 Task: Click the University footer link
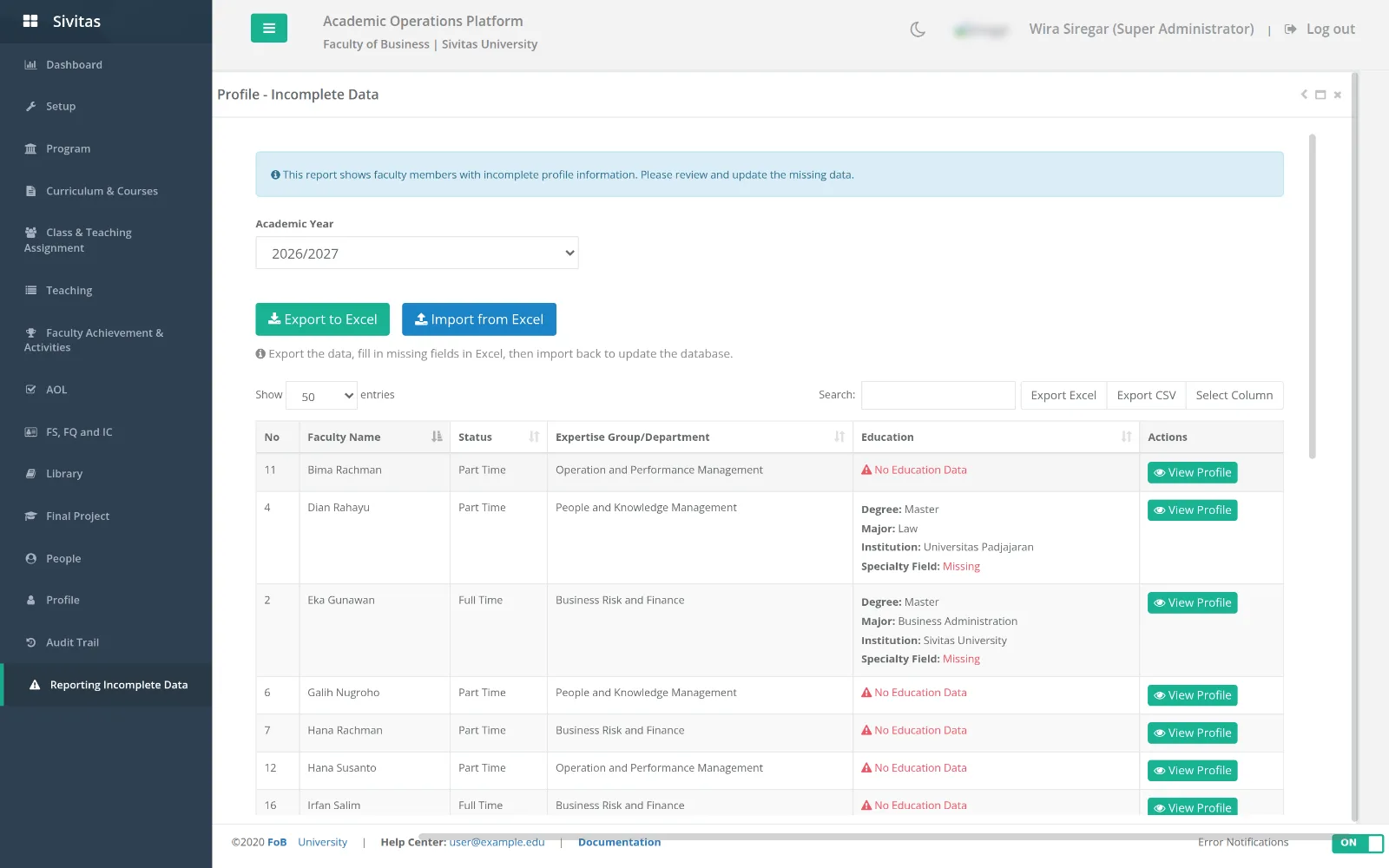(322, 842)
